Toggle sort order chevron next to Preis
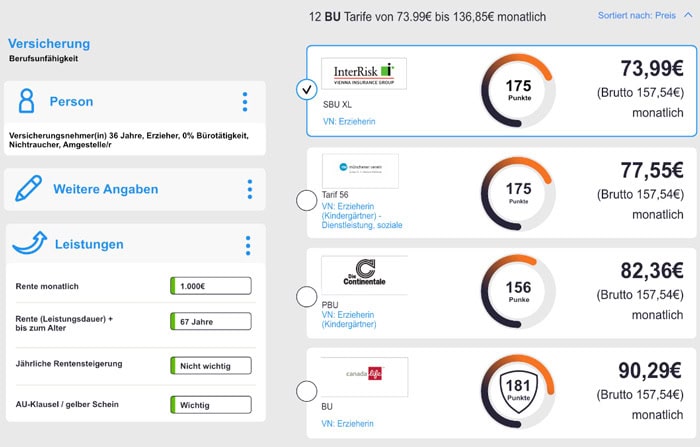The height and width of the screenshot is (447, 700). pyautogui.click(x=688, y=15)
